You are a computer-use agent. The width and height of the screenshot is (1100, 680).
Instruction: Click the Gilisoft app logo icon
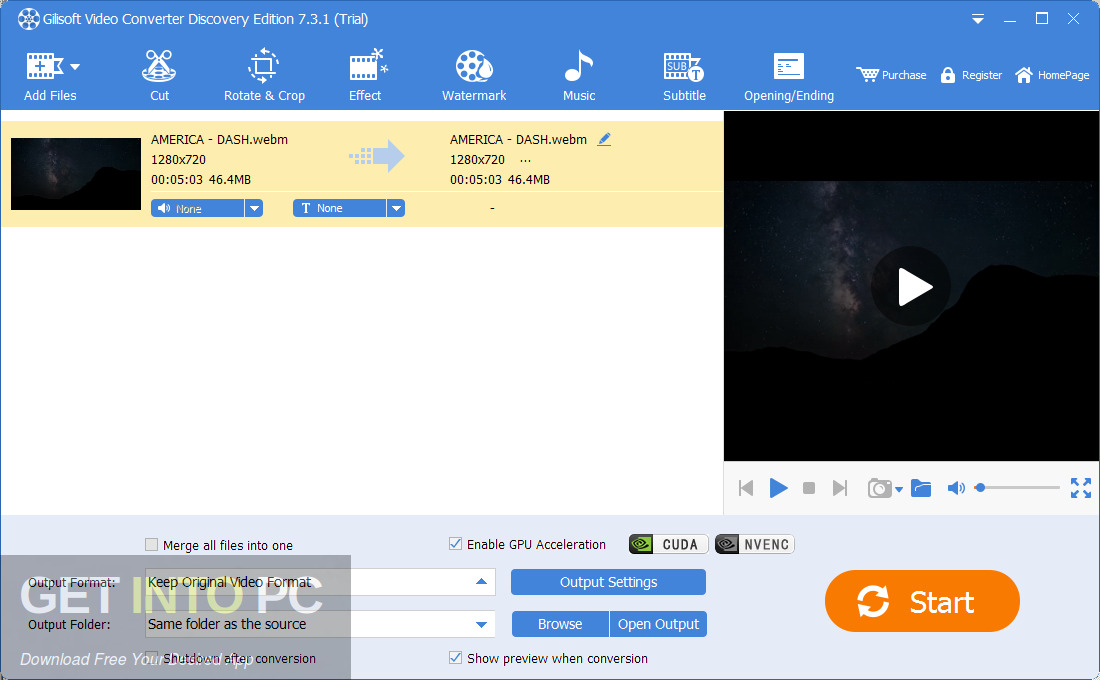click(28, 19)
